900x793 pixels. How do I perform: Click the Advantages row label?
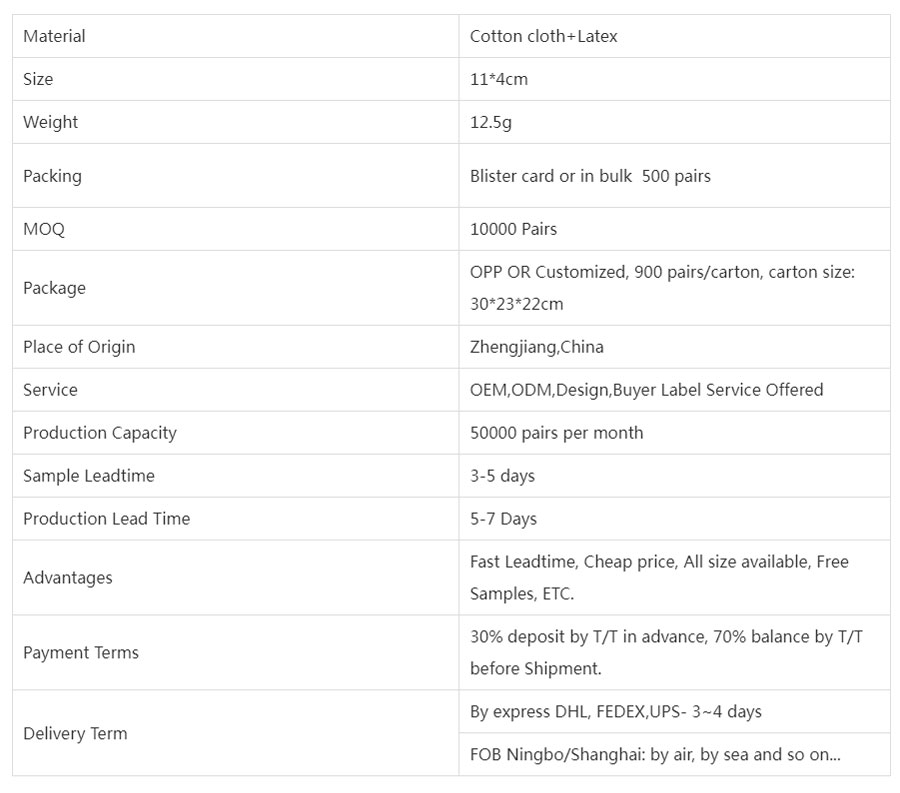point(68,578)
